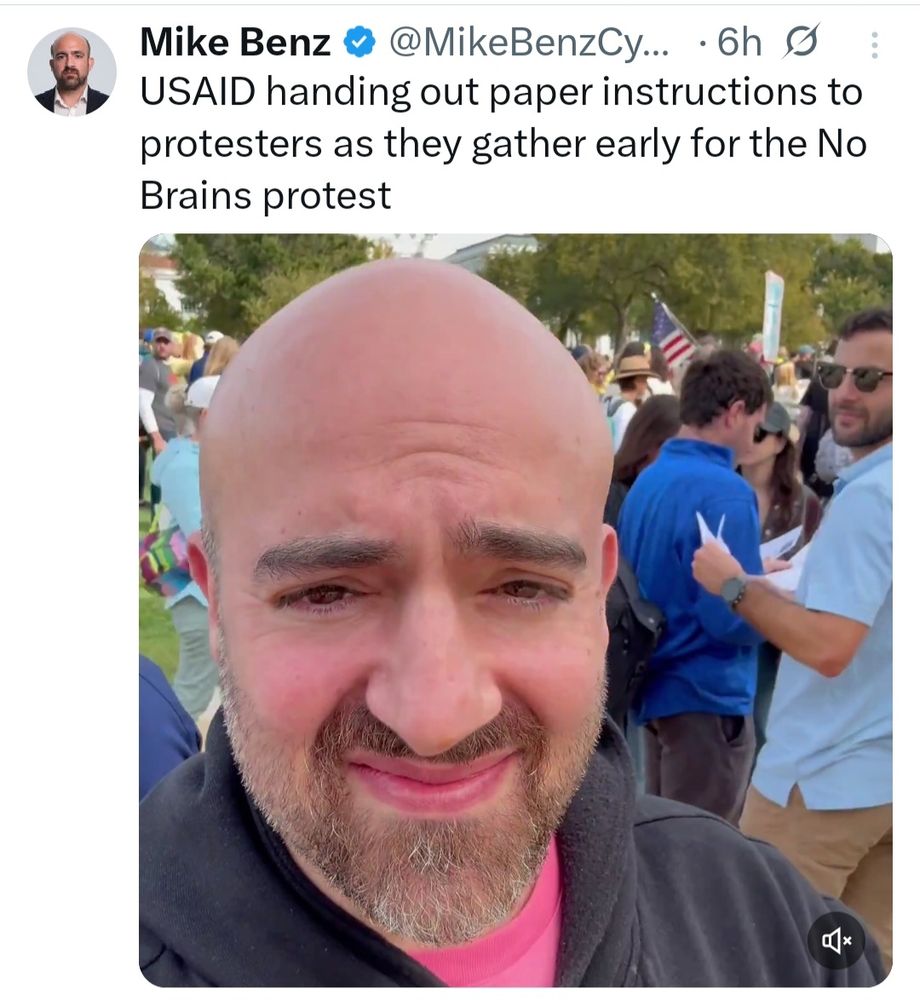This screenshot has height=1000, width=920.
Task: Unmute the video with the speaker icon
Action: (x=836, y=941)
